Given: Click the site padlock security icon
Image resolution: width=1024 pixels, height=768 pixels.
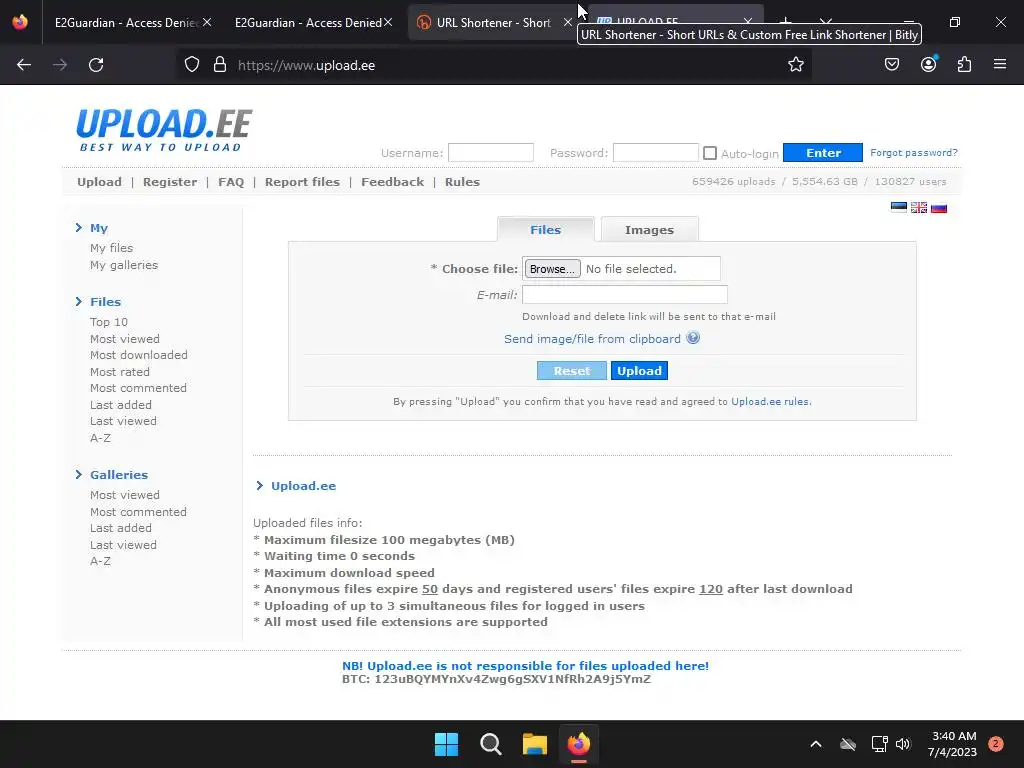Looking at the screenshot, I should tap(220, 65).
